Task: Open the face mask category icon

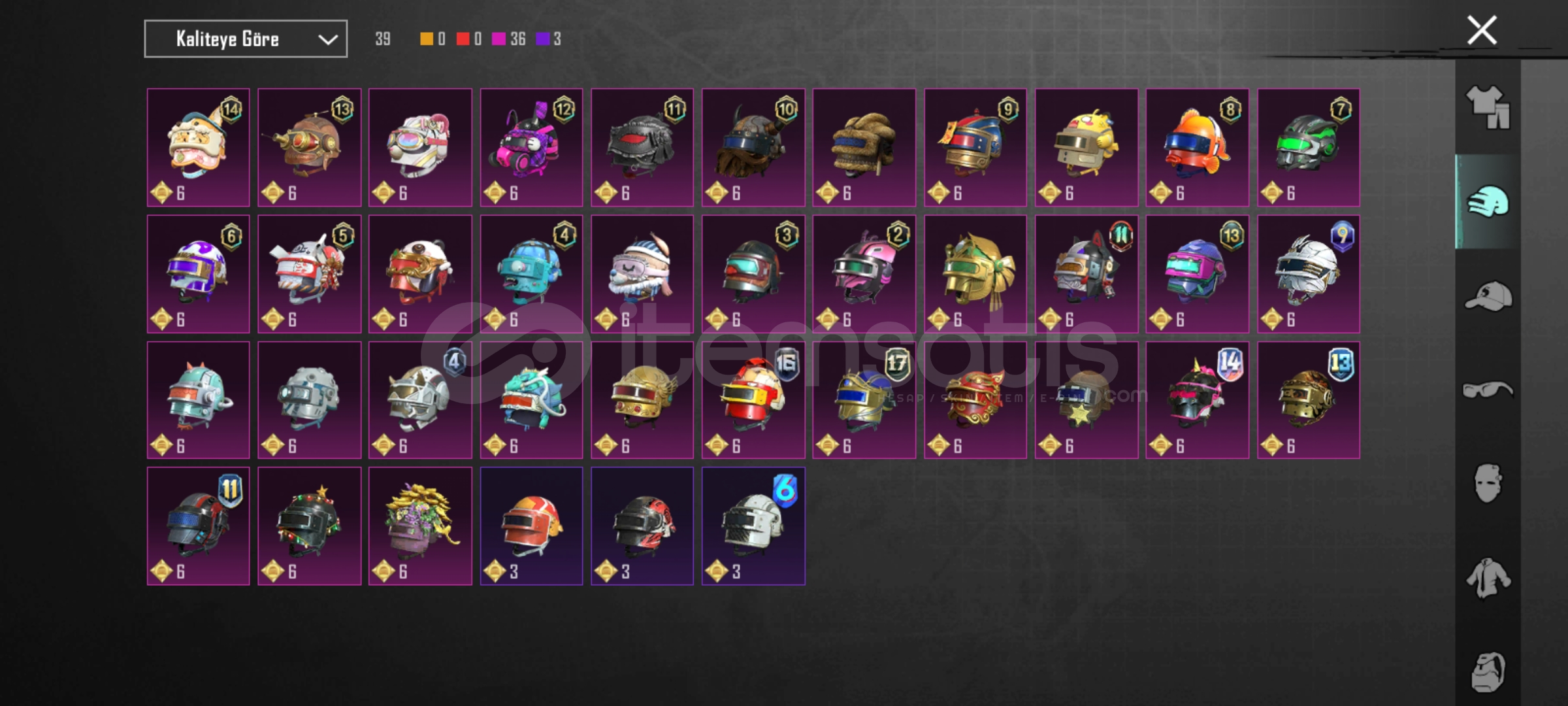Action: click(x=1488, y=484)
